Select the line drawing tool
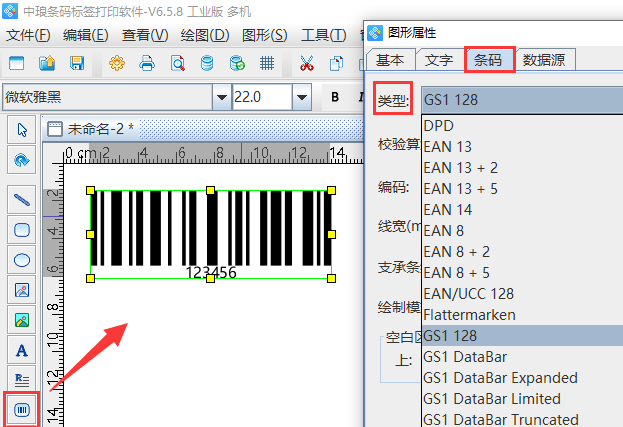Screen dimensions: 623x427 click(x=21, y=199)
